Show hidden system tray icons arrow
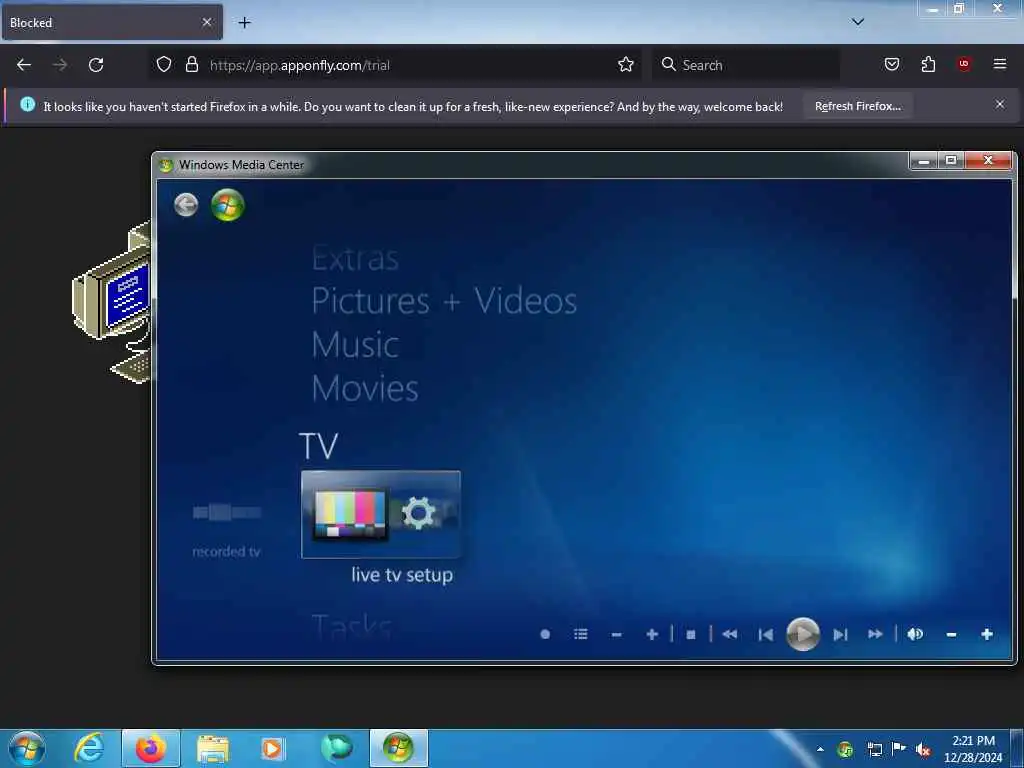The image size is (1024, 768). 820,749
